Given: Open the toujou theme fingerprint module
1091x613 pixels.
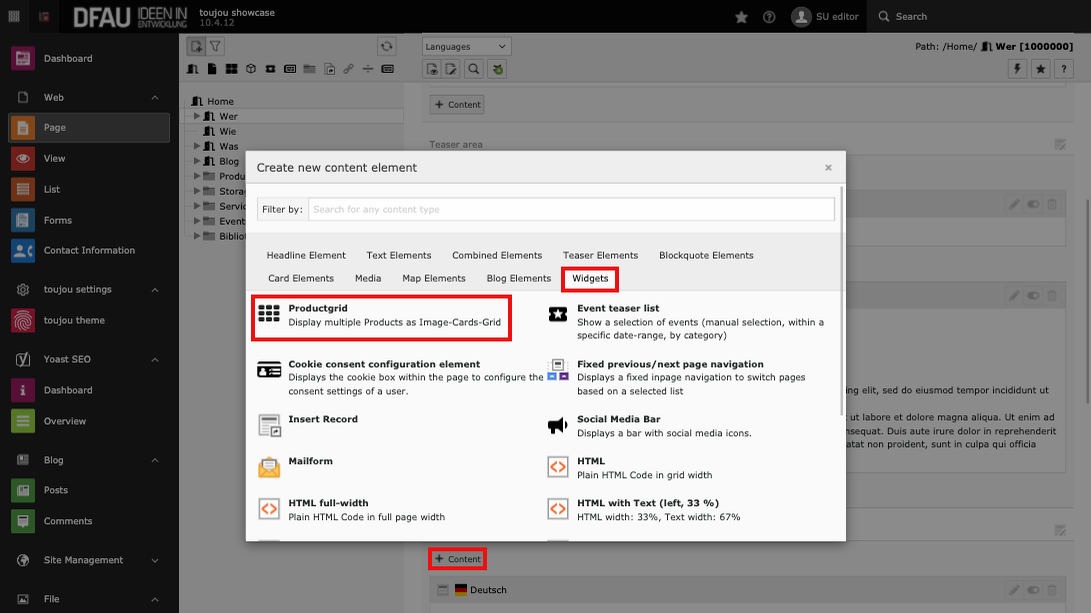Looking at the screenshot, I should [x=73, y=321].
